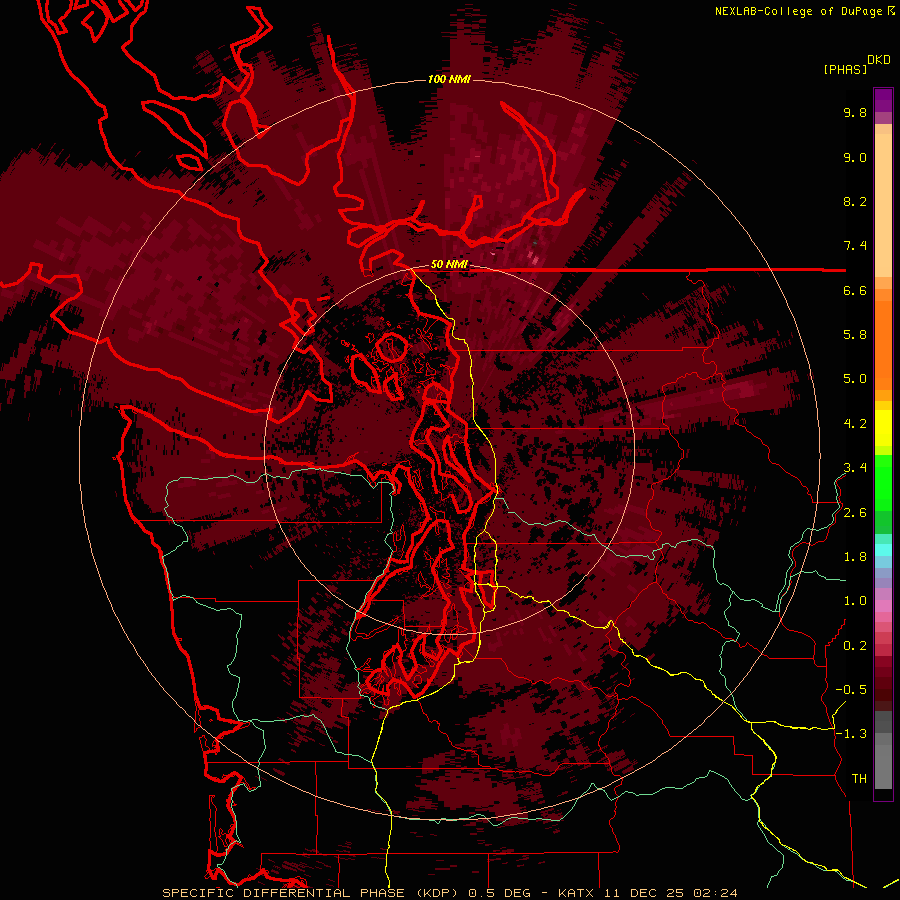The image size is (900, 900).
Task: Click the 1.0 legend value
Action: (x=855, y=601)
